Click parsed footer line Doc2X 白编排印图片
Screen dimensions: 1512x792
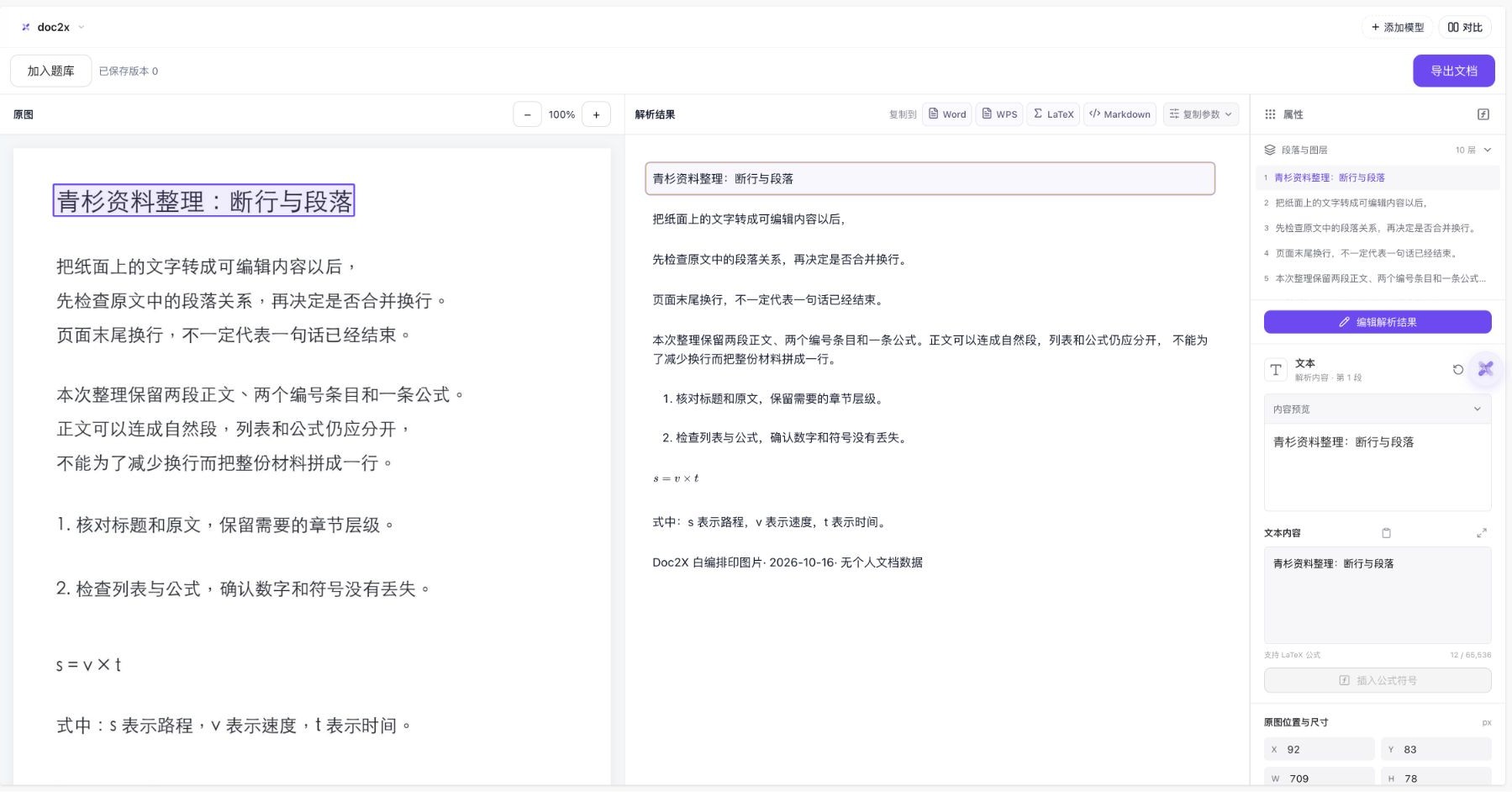788,562
